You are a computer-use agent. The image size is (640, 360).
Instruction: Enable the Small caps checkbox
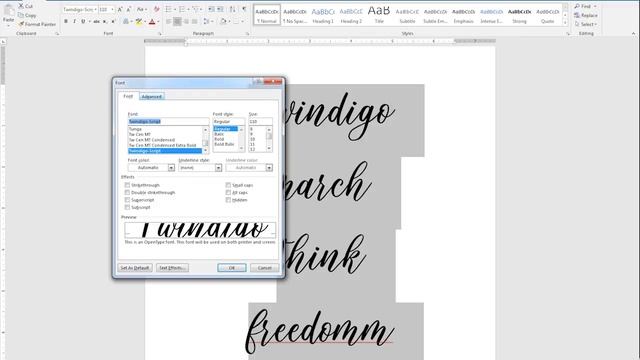[x=228, y=185]
